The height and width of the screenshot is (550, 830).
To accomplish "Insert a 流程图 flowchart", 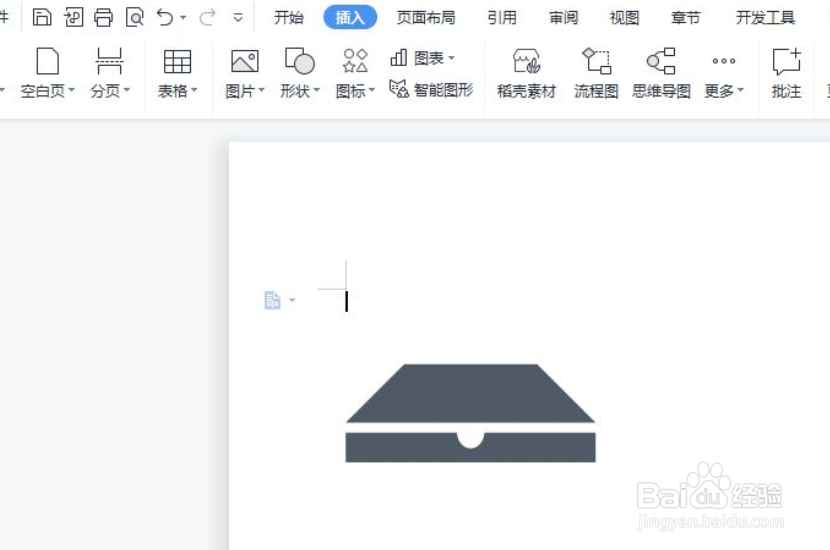I will click(597, 74).
